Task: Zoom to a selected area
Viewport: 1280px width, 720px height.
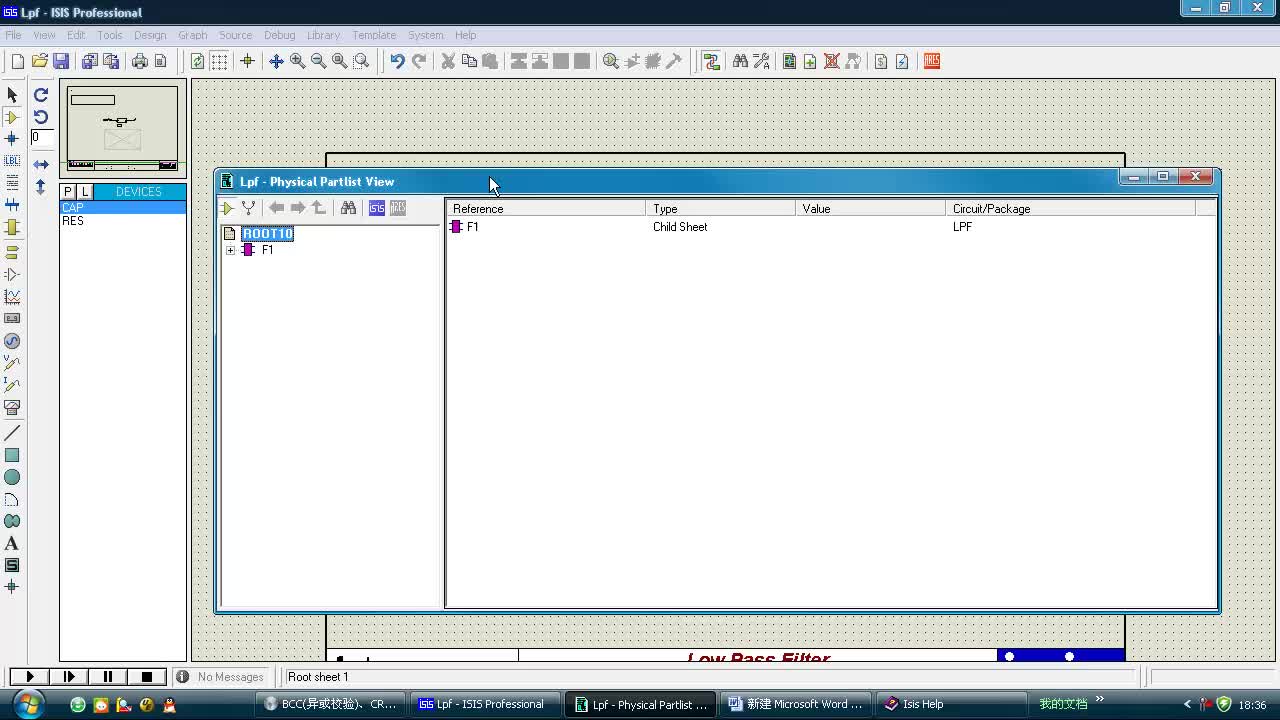Action: 361,61
